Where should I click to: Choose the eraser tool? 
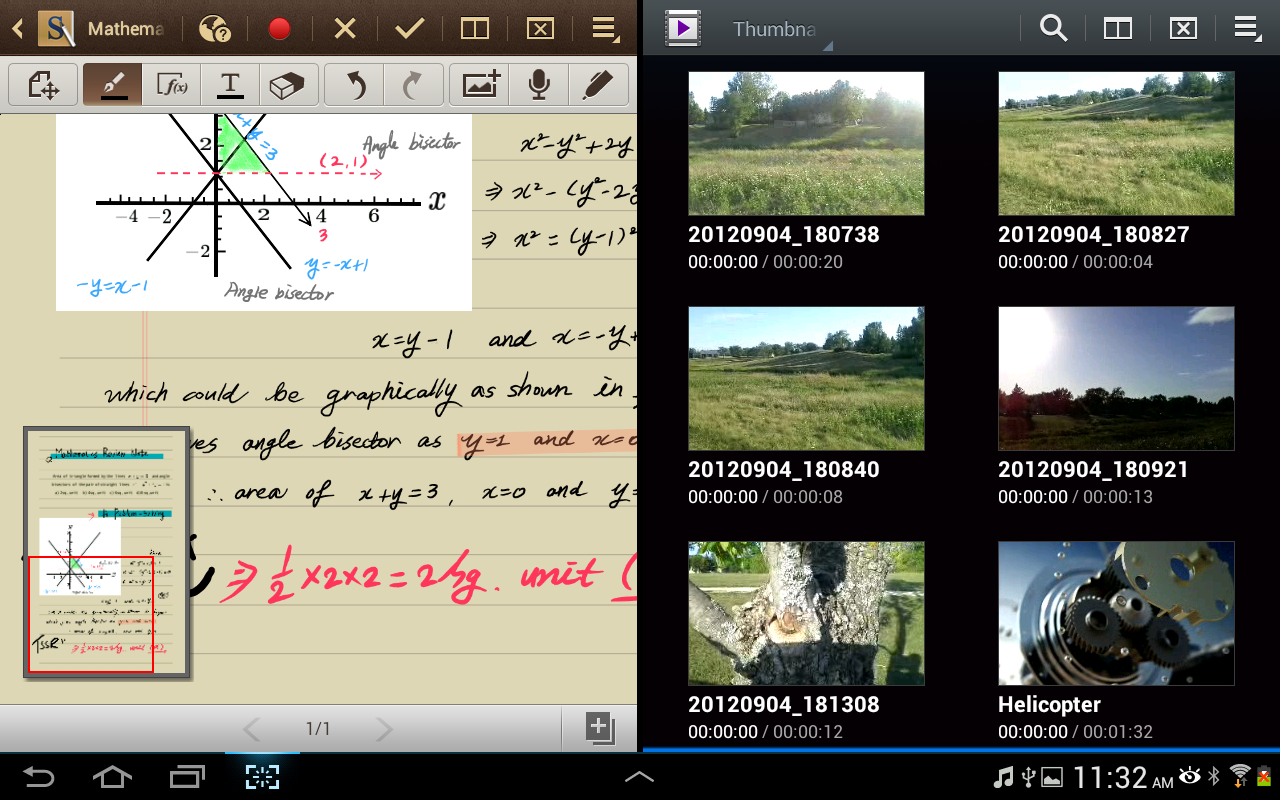coord(288,85)
